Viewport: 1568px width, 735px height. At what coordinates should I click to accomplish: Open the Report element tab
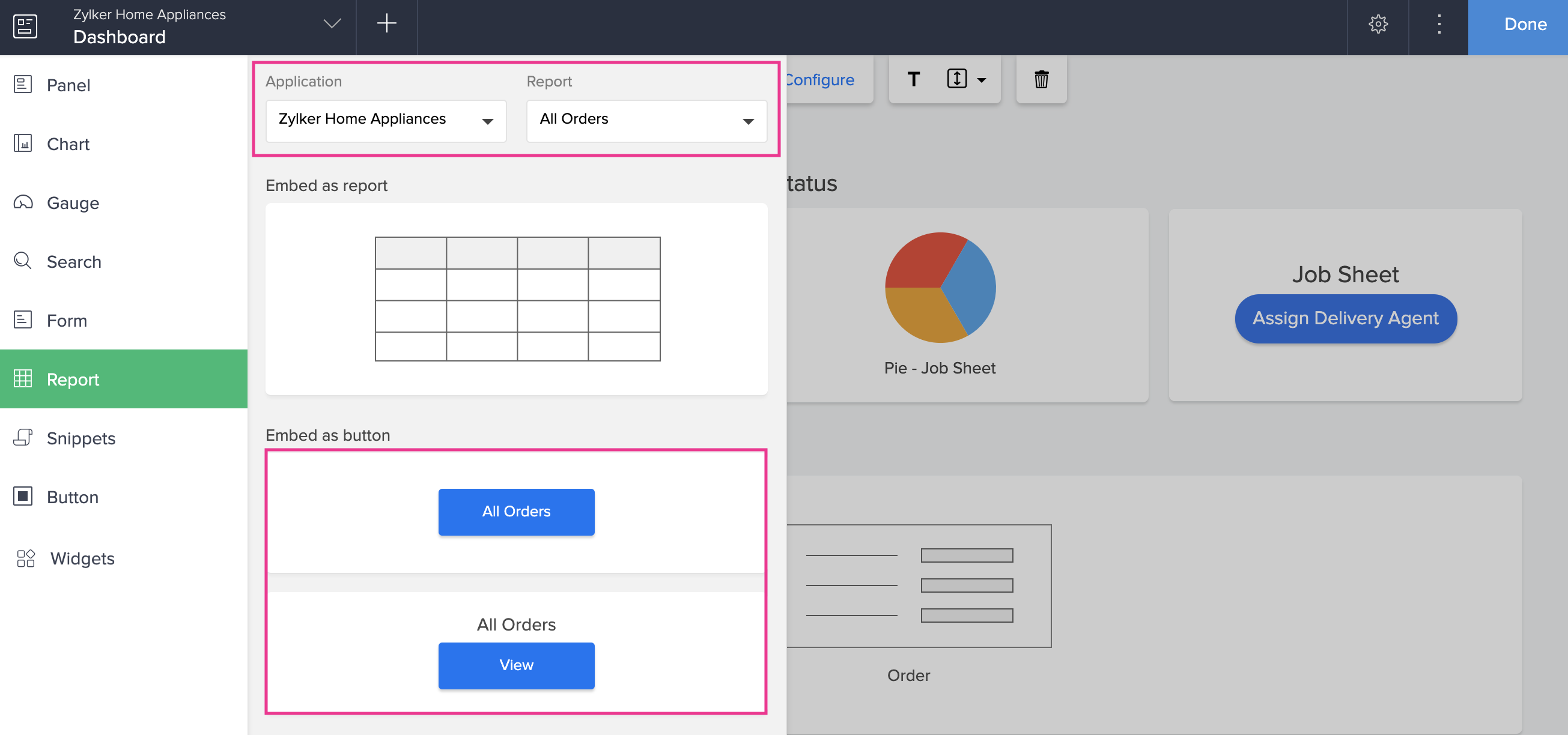coord(73,379)
